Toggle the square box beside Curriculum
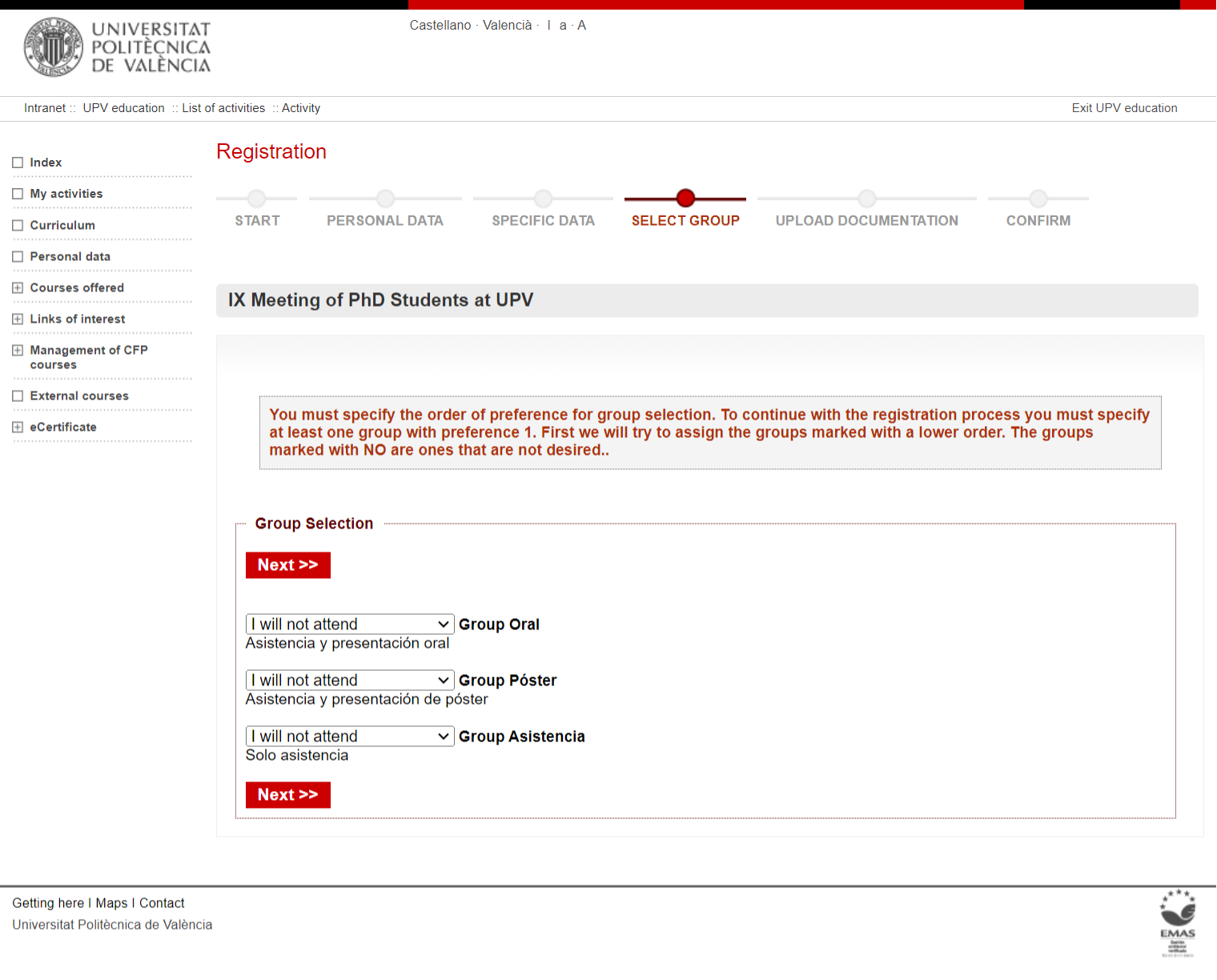 18,225
